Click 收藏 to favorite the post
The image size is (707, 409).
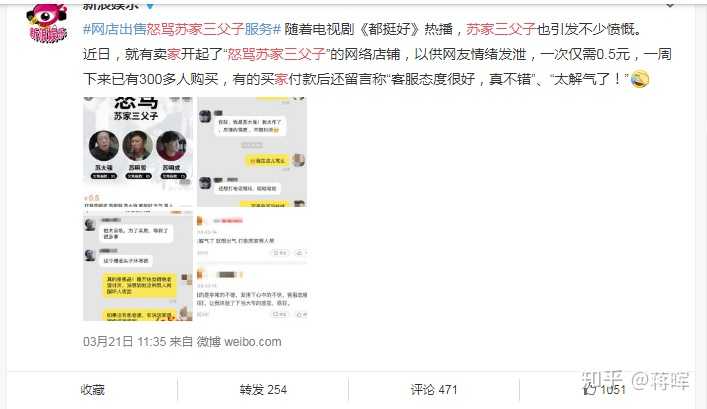pyautogui.click(x=92, y=390)
